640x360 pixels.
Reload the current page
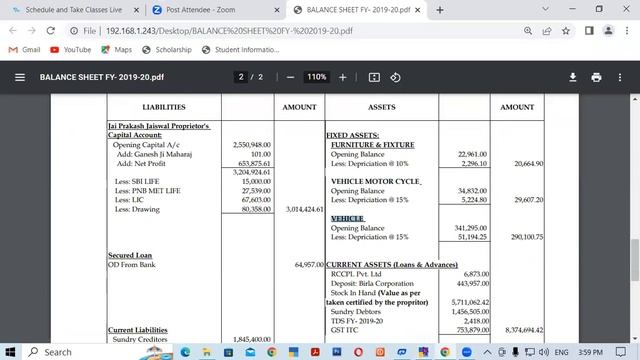click(51, 31)
